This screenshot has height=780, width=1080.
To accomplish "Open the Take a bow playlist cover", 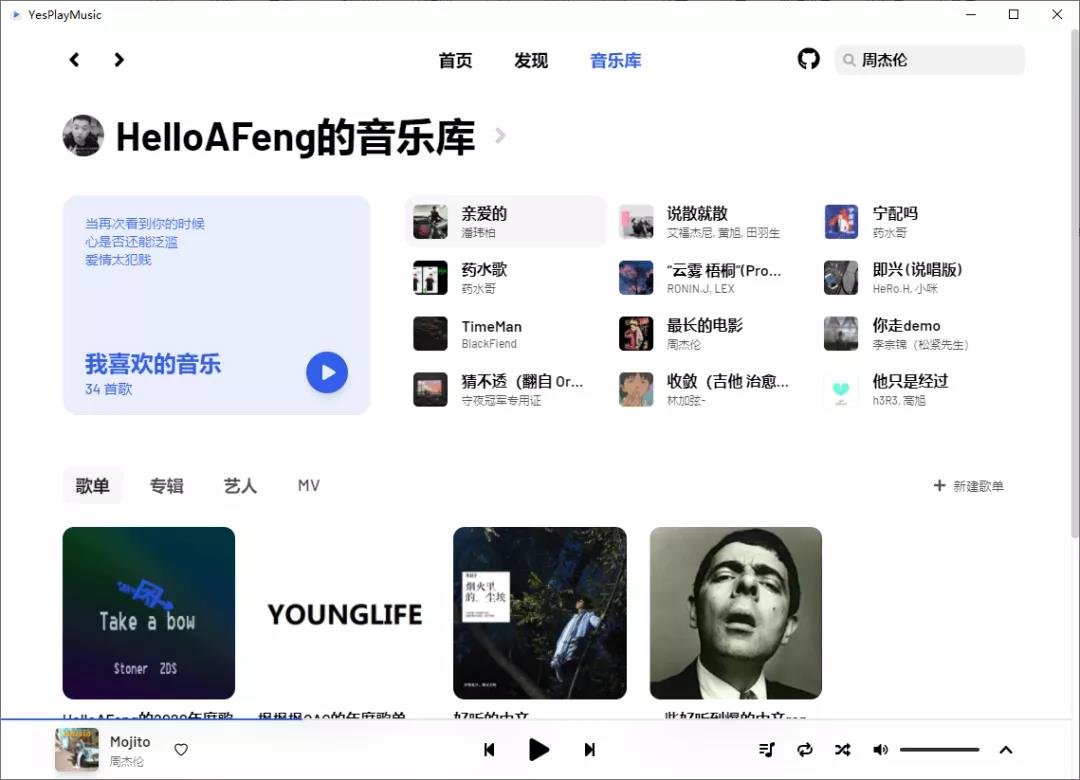I will click(x=149, y=613).
